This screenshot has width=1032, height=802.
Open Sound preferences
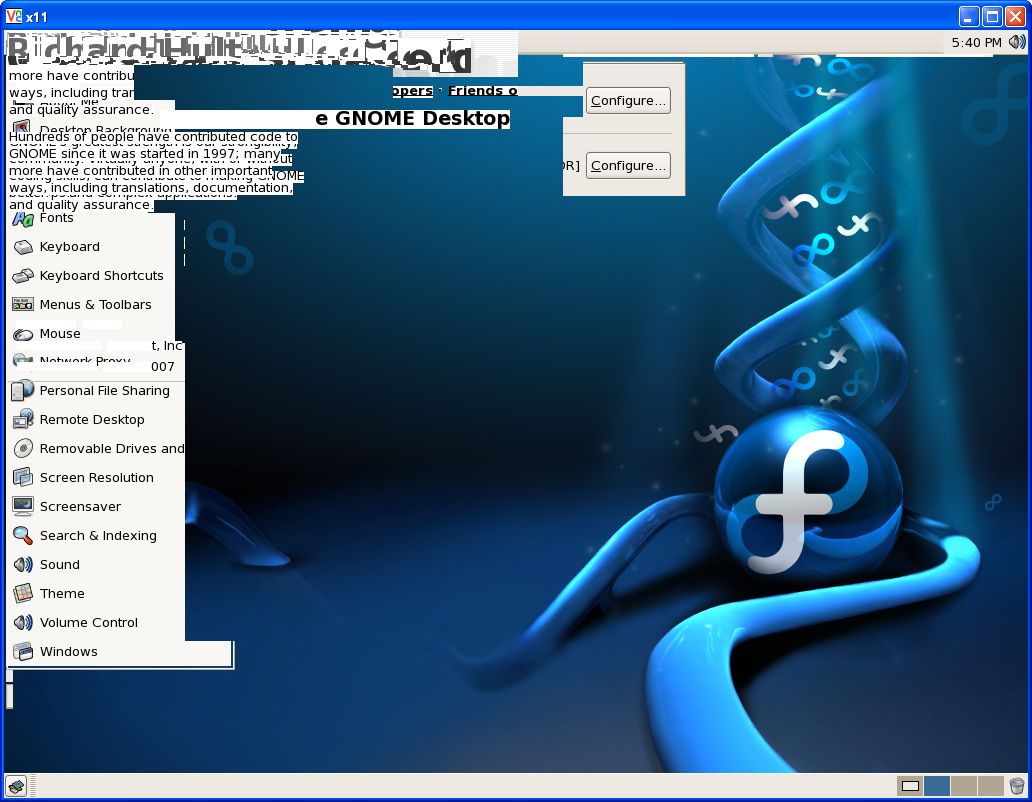59,565
